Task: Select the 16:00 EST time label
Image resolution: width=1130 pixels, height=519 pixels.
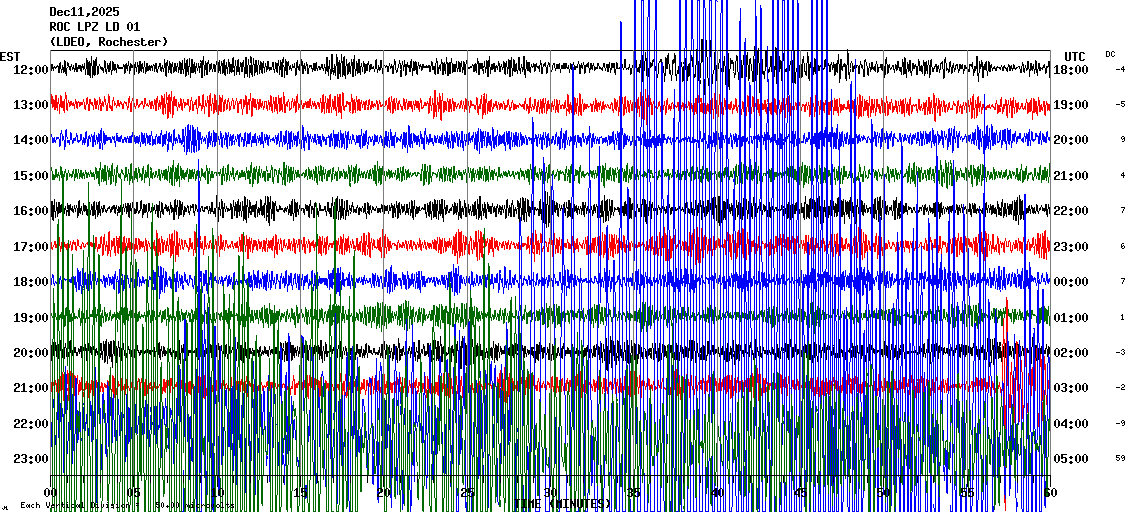Action: 30,211
